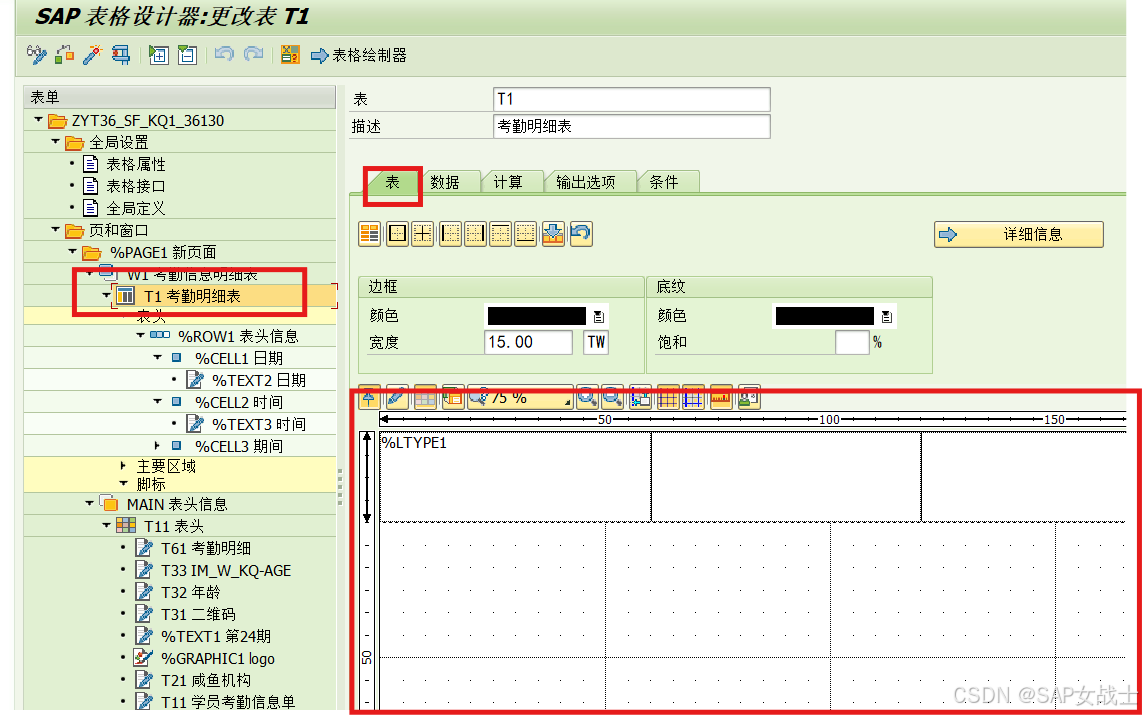Viewport: 1143px width, 715px height.
Task: Apply top border line icon
Action: click(500, 234)
